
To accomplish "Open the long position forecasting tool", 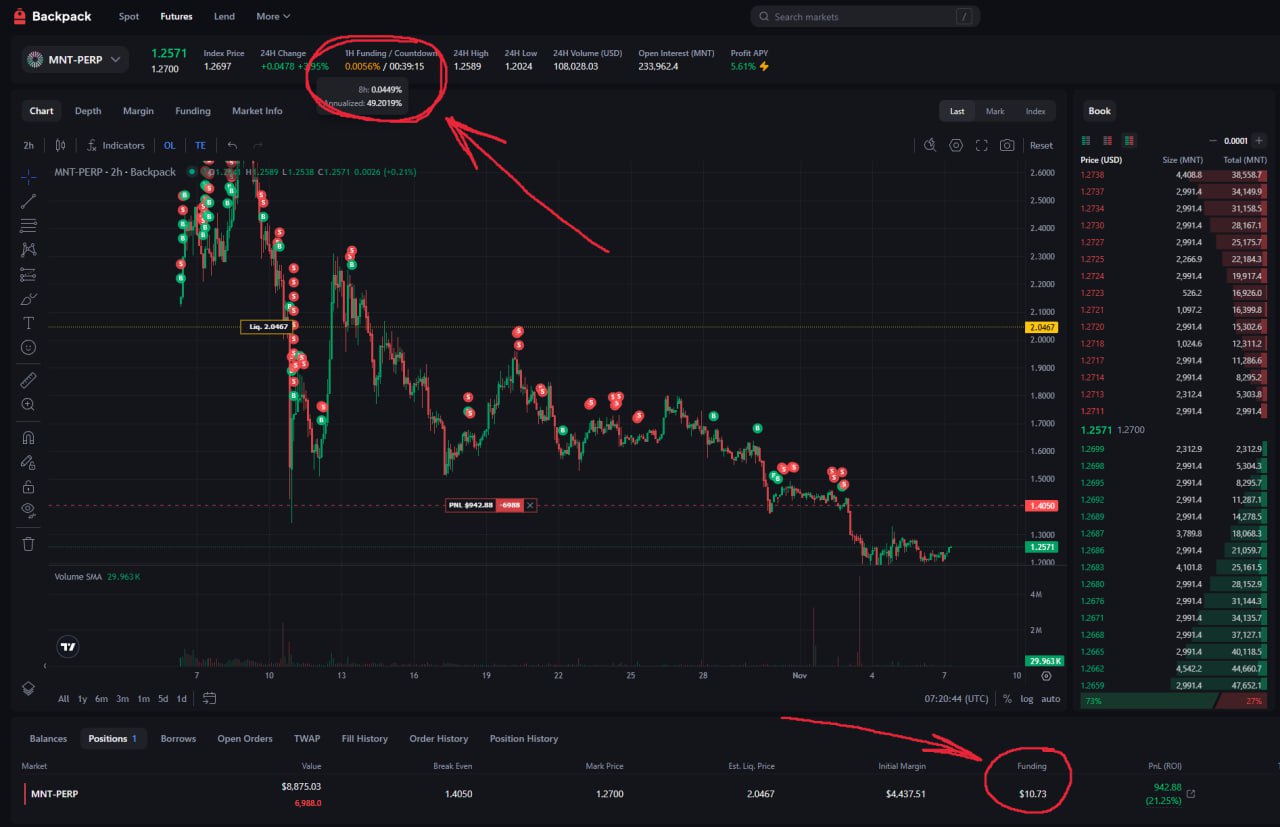I will pyautogui.click(x=28, y=274).
